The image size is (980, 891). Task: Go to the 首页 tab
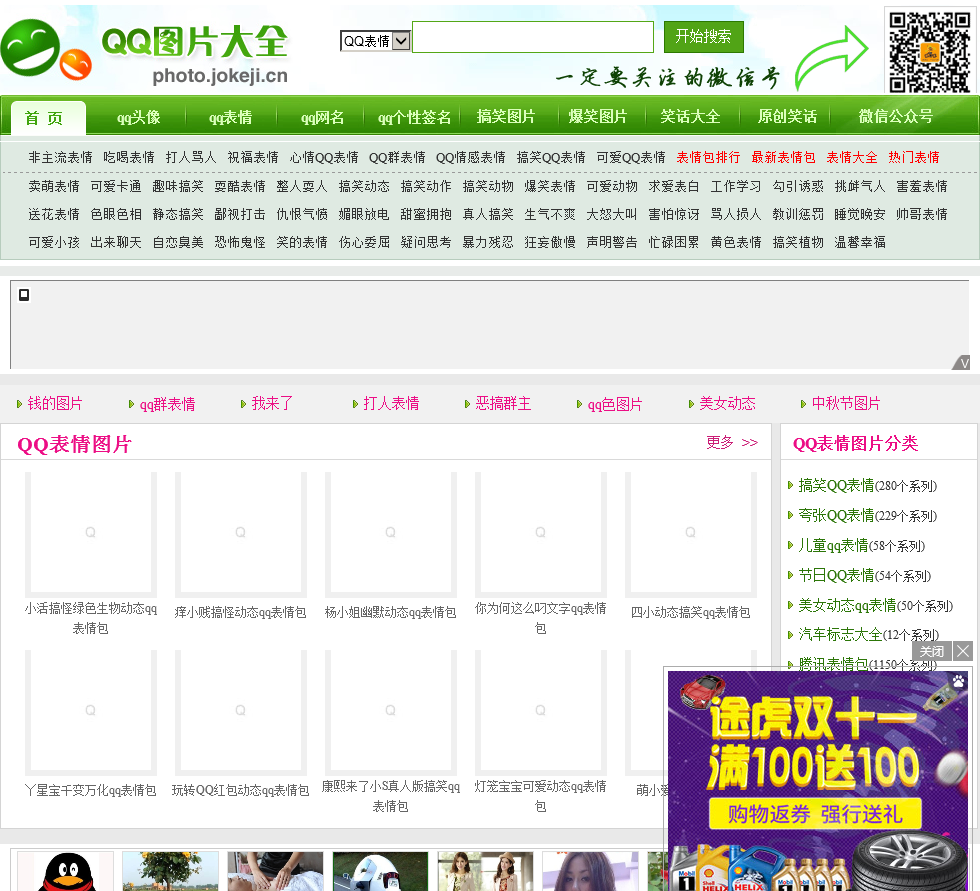[x=48, y=118]
